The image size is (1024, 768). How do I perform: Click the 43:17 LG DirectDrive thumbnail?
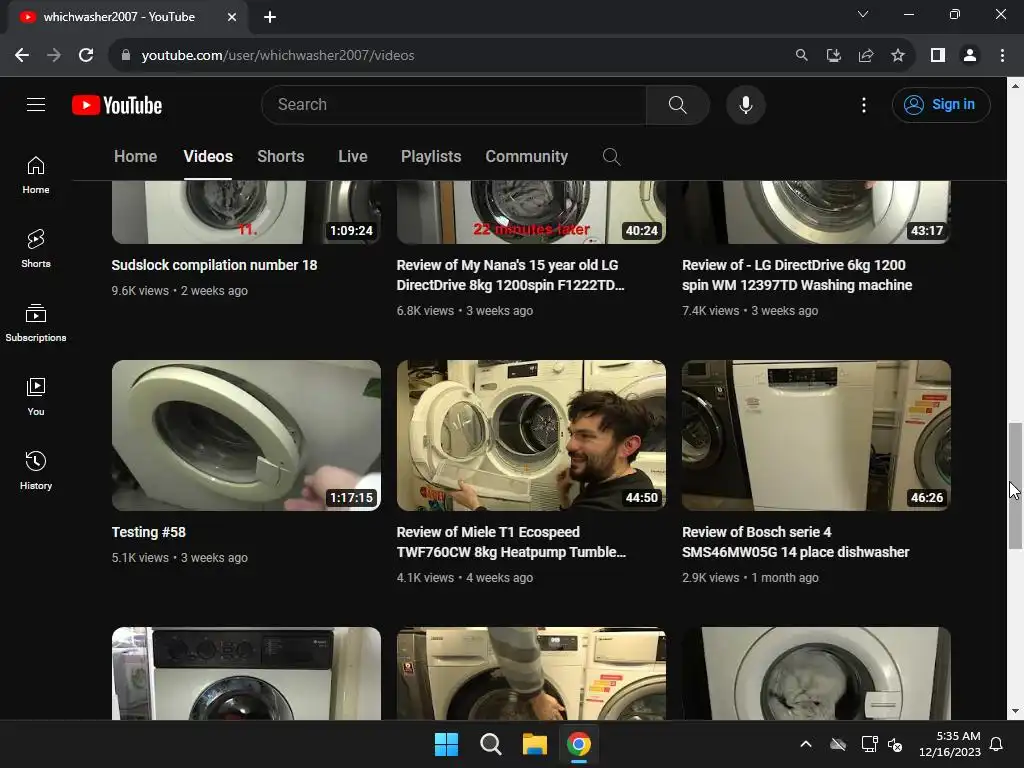[x=816, y=212]
